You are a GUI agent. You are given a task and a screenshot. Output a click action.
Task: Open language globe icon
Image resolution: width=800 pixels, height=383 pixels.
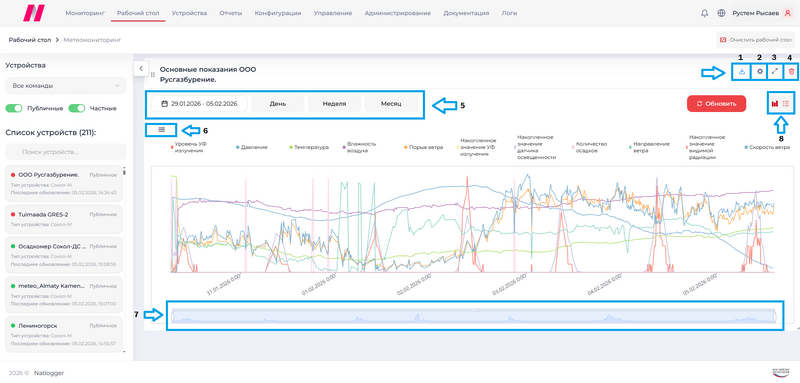point(721,13)
